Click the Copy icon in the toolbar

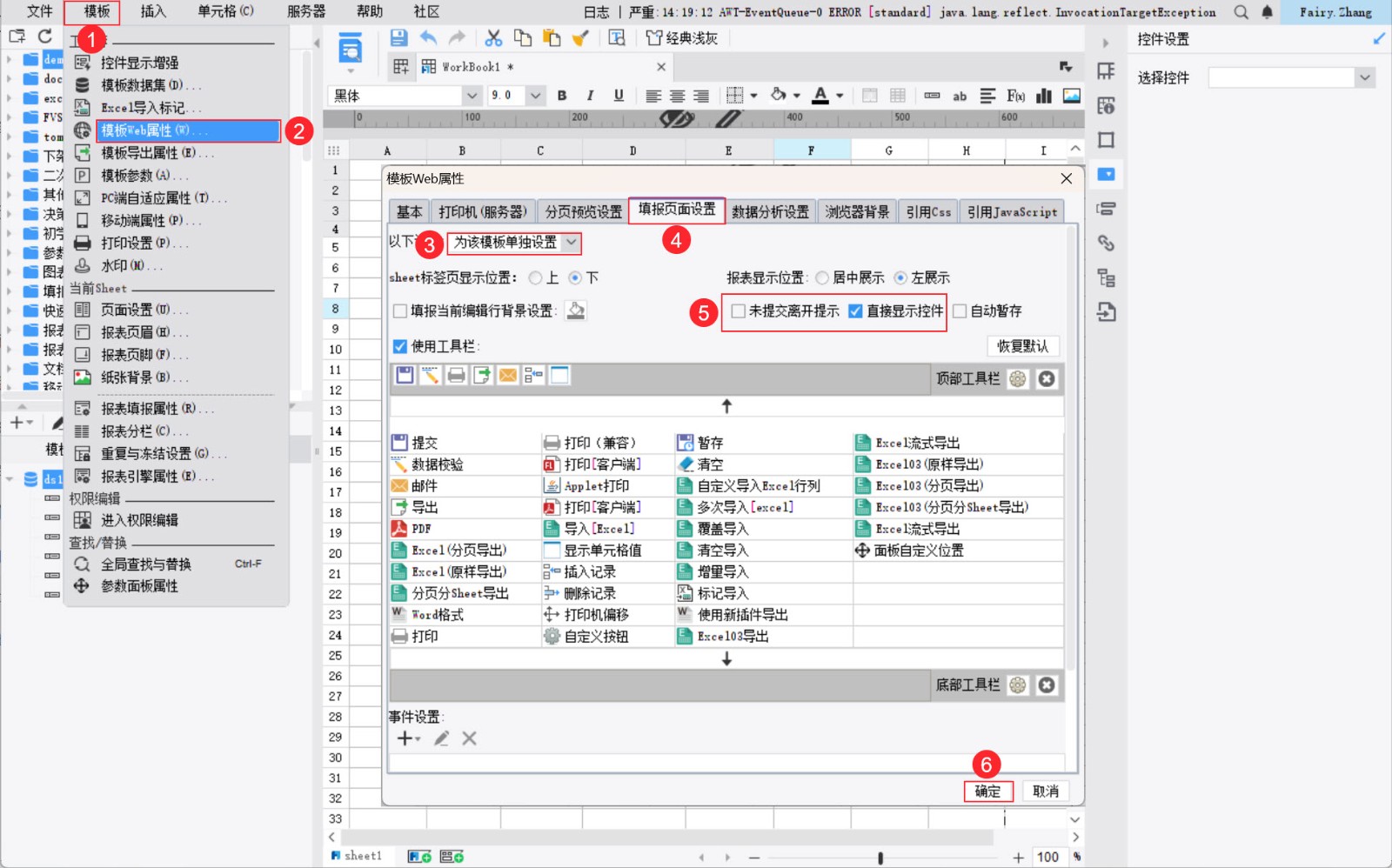tap(523, 38)
